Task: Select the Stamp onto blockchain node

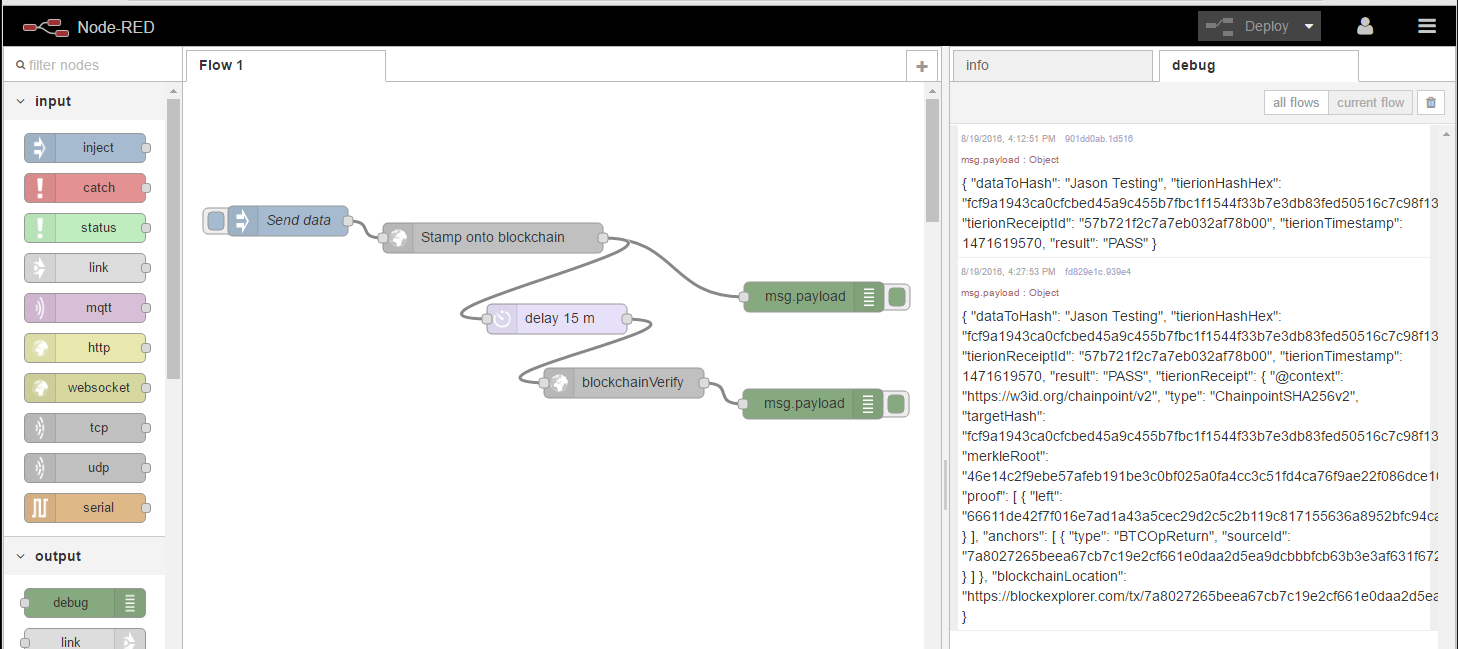Action: [493, 238]
